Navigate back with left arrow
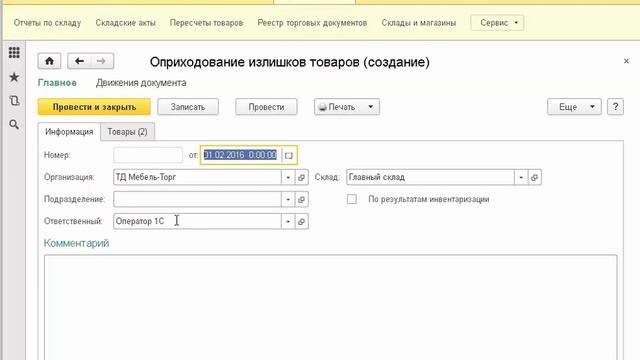640x360 pixels. [x=79, y=61]
